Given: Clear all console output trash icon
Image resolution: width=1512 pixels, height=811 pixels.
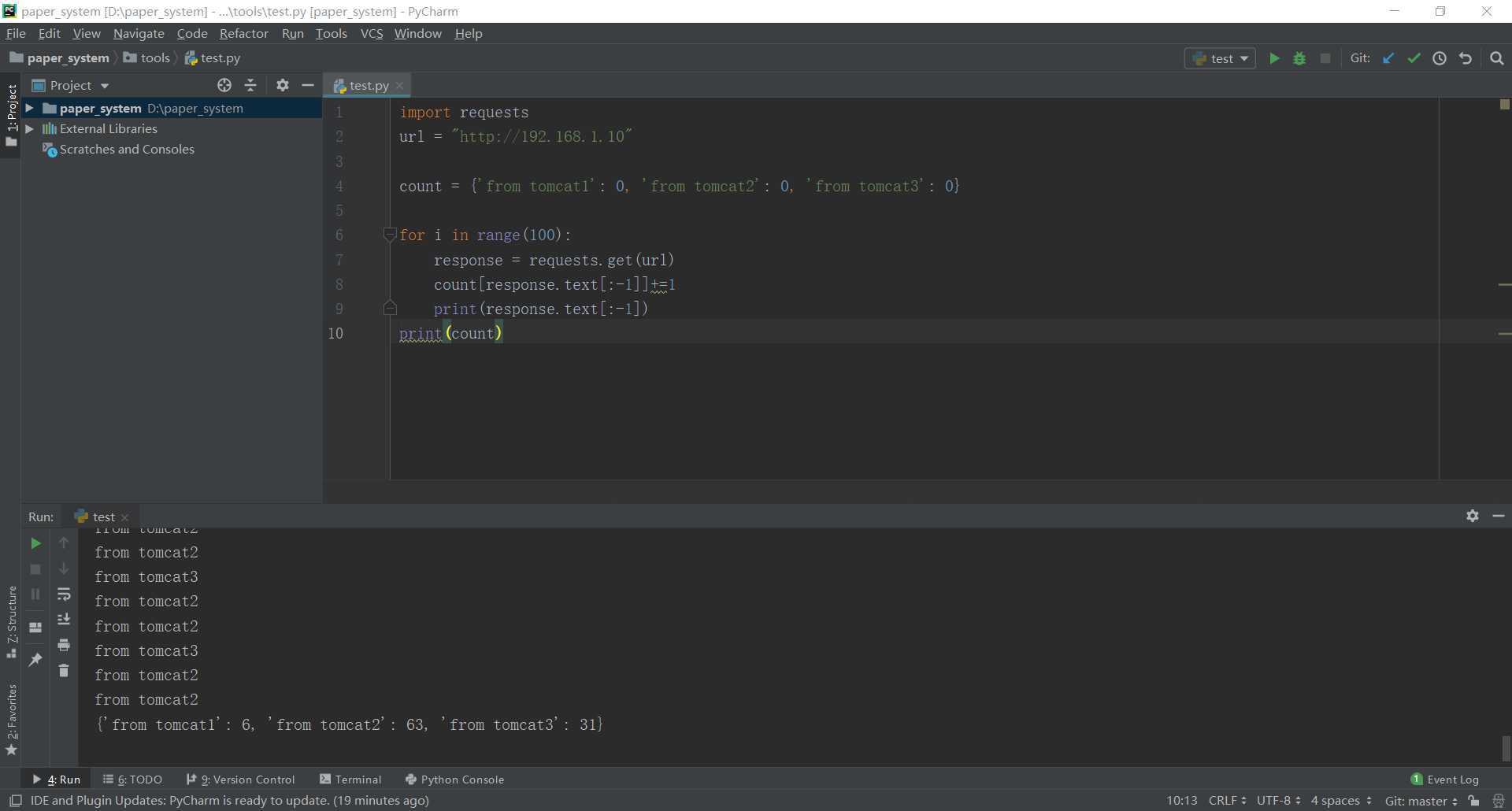Looking at the screenshot, I should pyautogui.click(x=64, y=671).
